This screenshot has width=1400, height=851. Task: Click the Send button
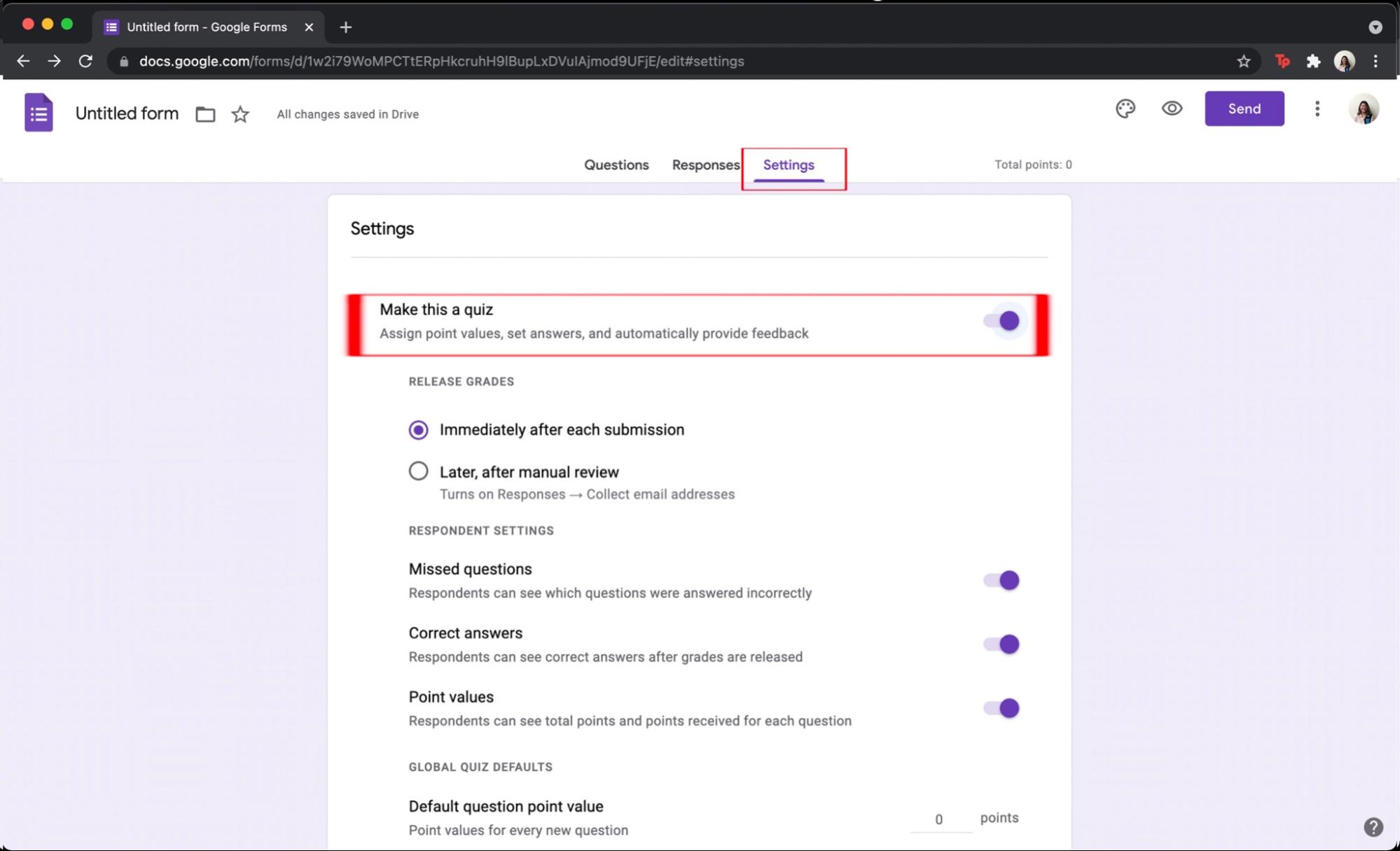tap(1244, 109)
